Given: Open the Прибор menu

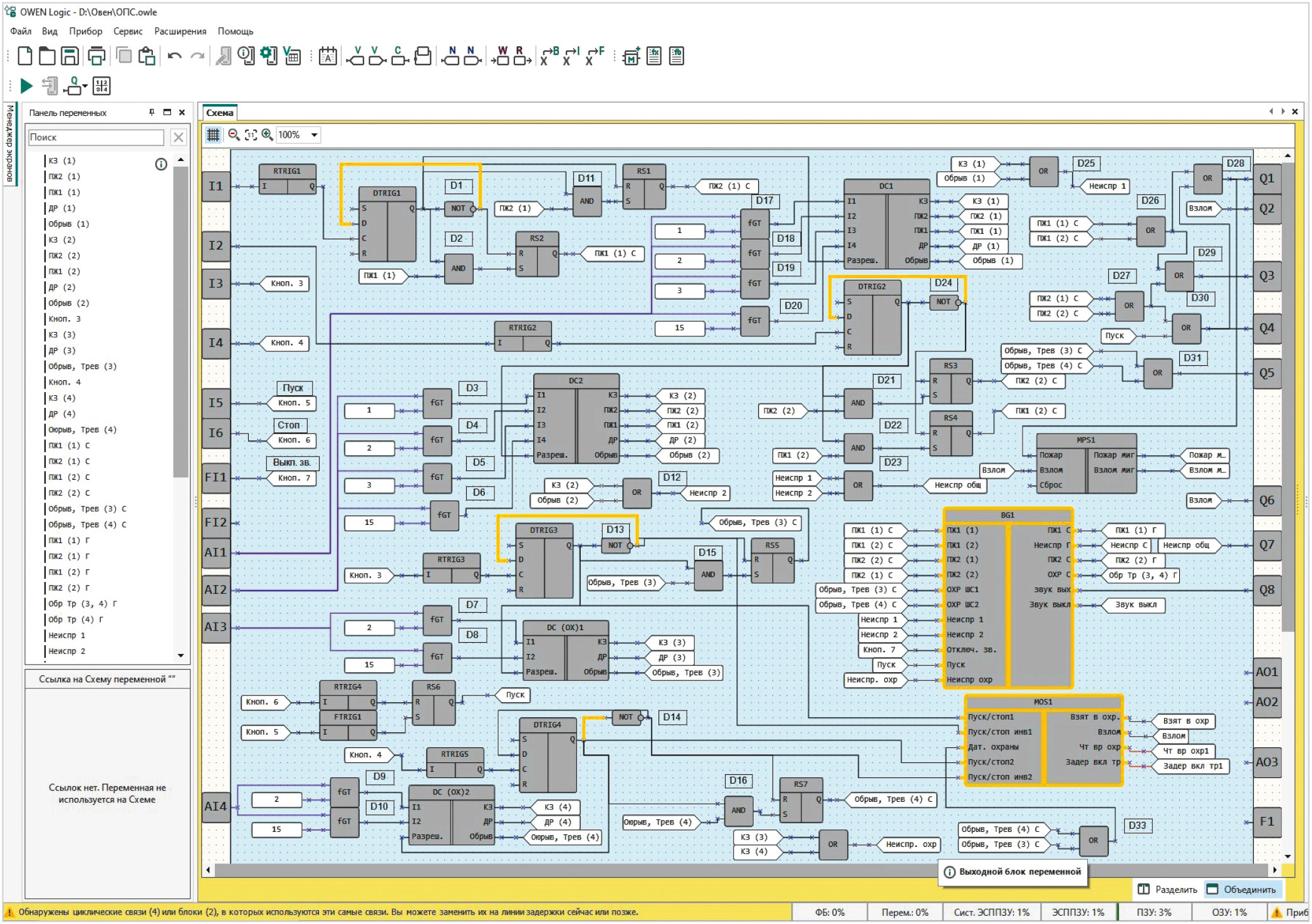Looking at the screenshot, I should point(85,31).
